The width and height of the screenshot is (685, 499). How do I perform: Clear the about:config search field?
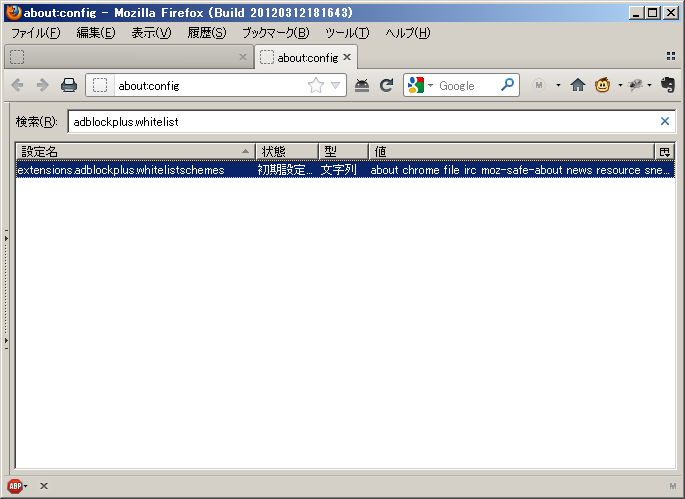click(x=664, y=121)
